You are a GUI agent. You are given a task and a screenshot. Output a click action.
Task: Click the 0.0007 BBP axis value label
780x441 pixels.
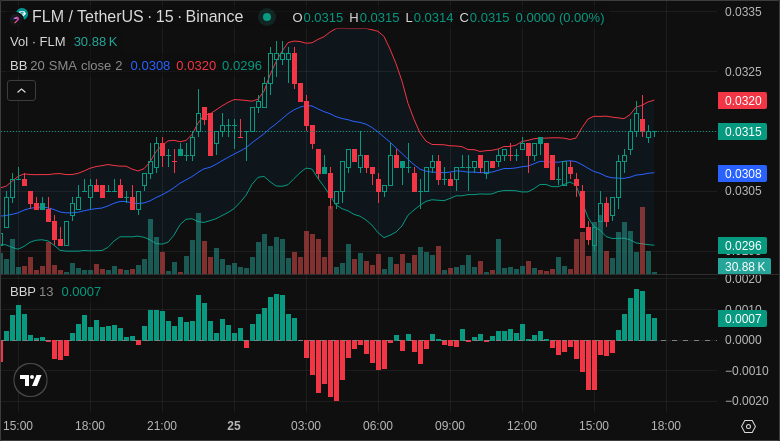coord(742,319)
